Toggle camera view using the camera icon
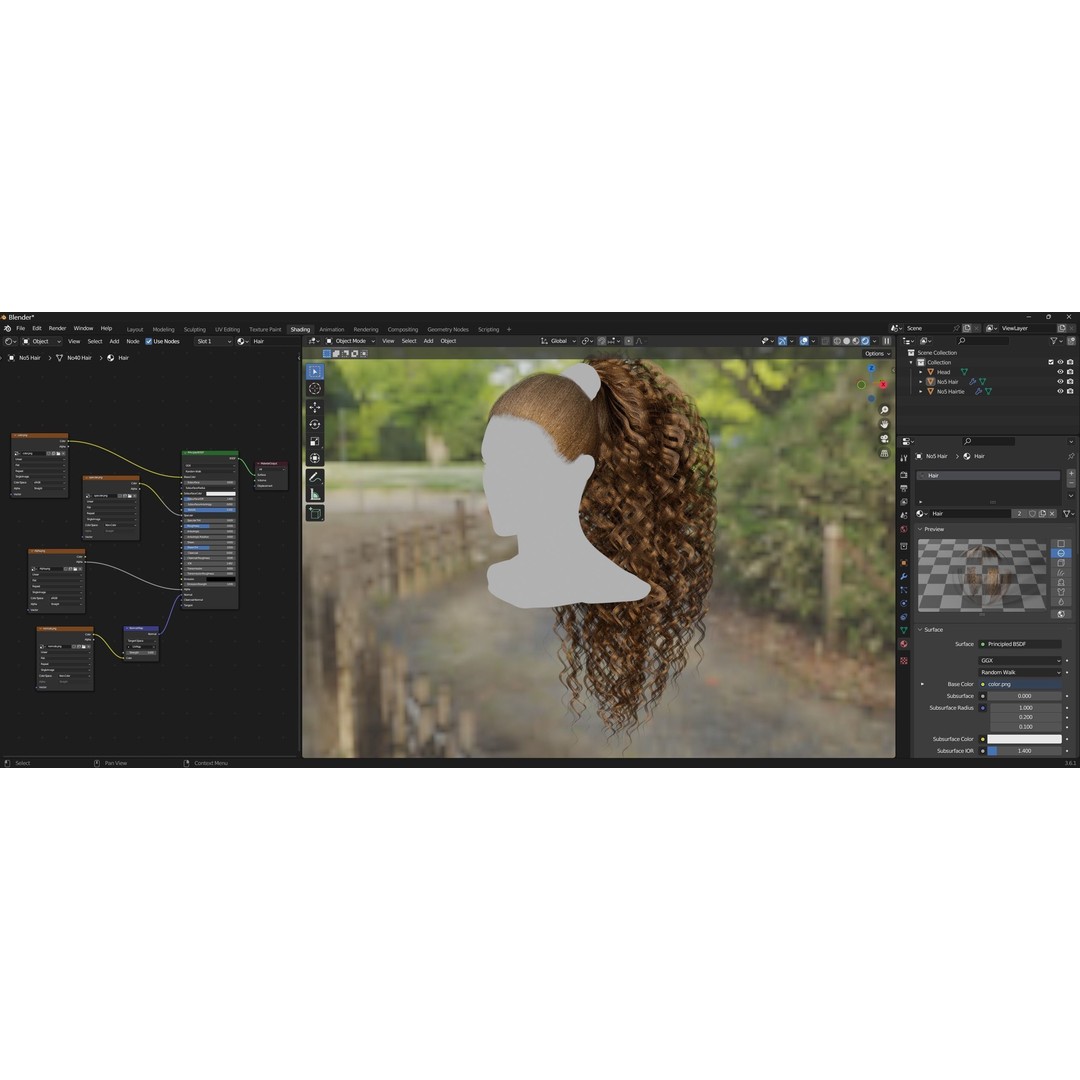1080x1080 pixels. coord(884,438)
